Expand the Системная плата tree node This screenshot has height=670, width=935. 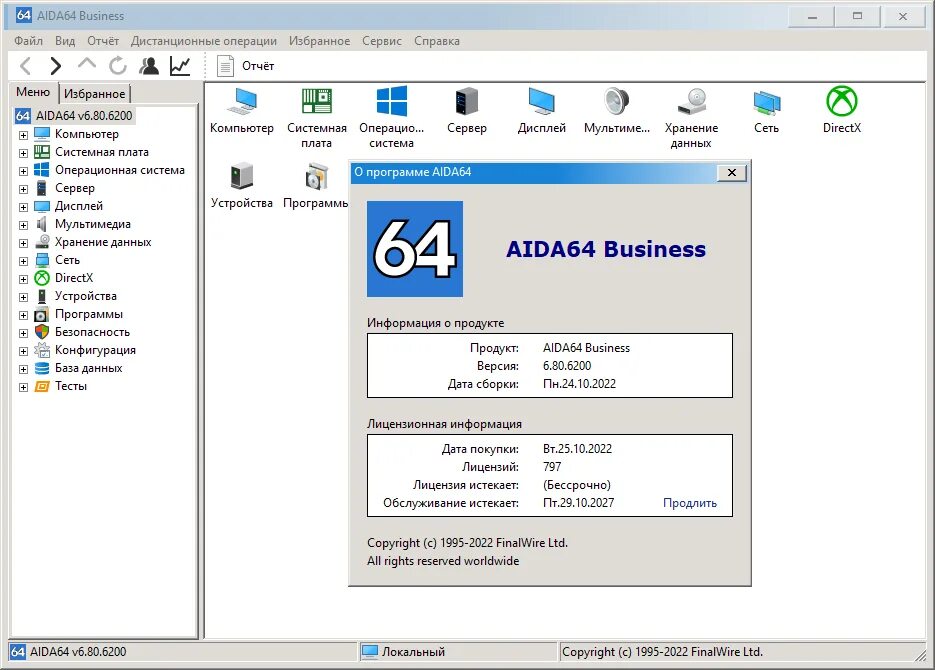coord(22,151)
